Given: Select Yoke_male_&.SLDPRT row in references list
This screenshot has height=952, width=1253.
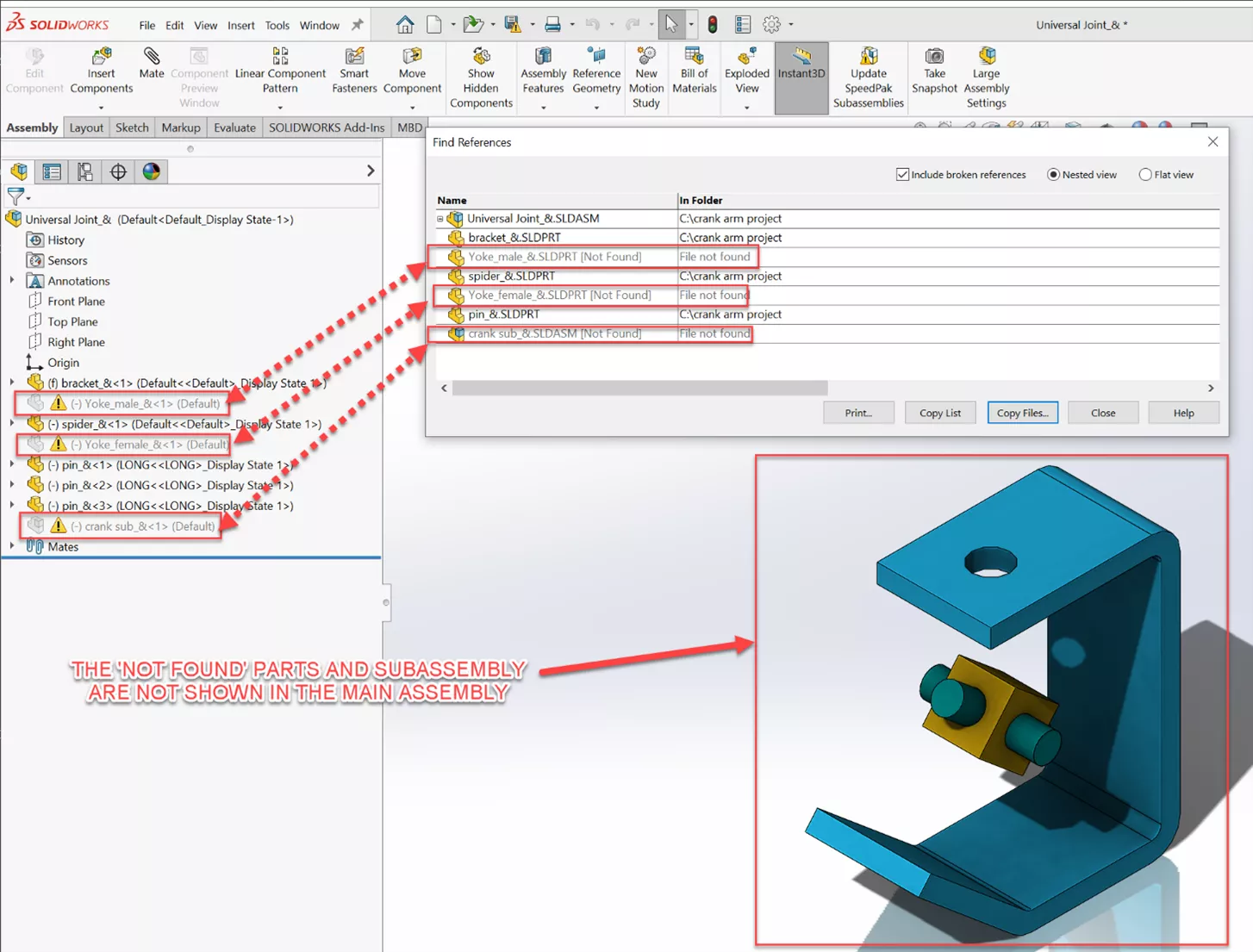Looking at the screenshot, I should 554,257.
